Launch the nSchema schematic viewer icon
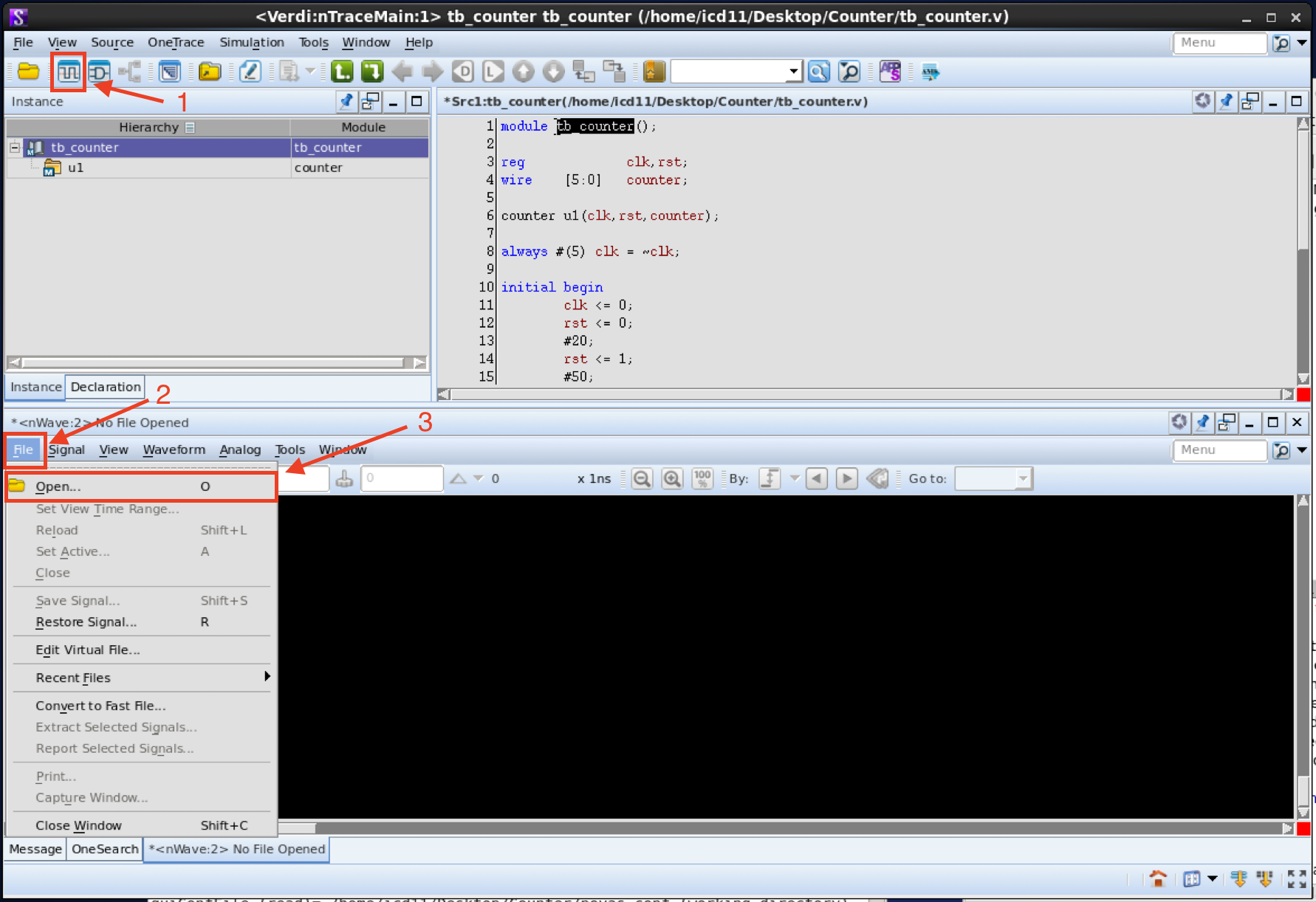1316x902 pixels. tap(100, 71)
